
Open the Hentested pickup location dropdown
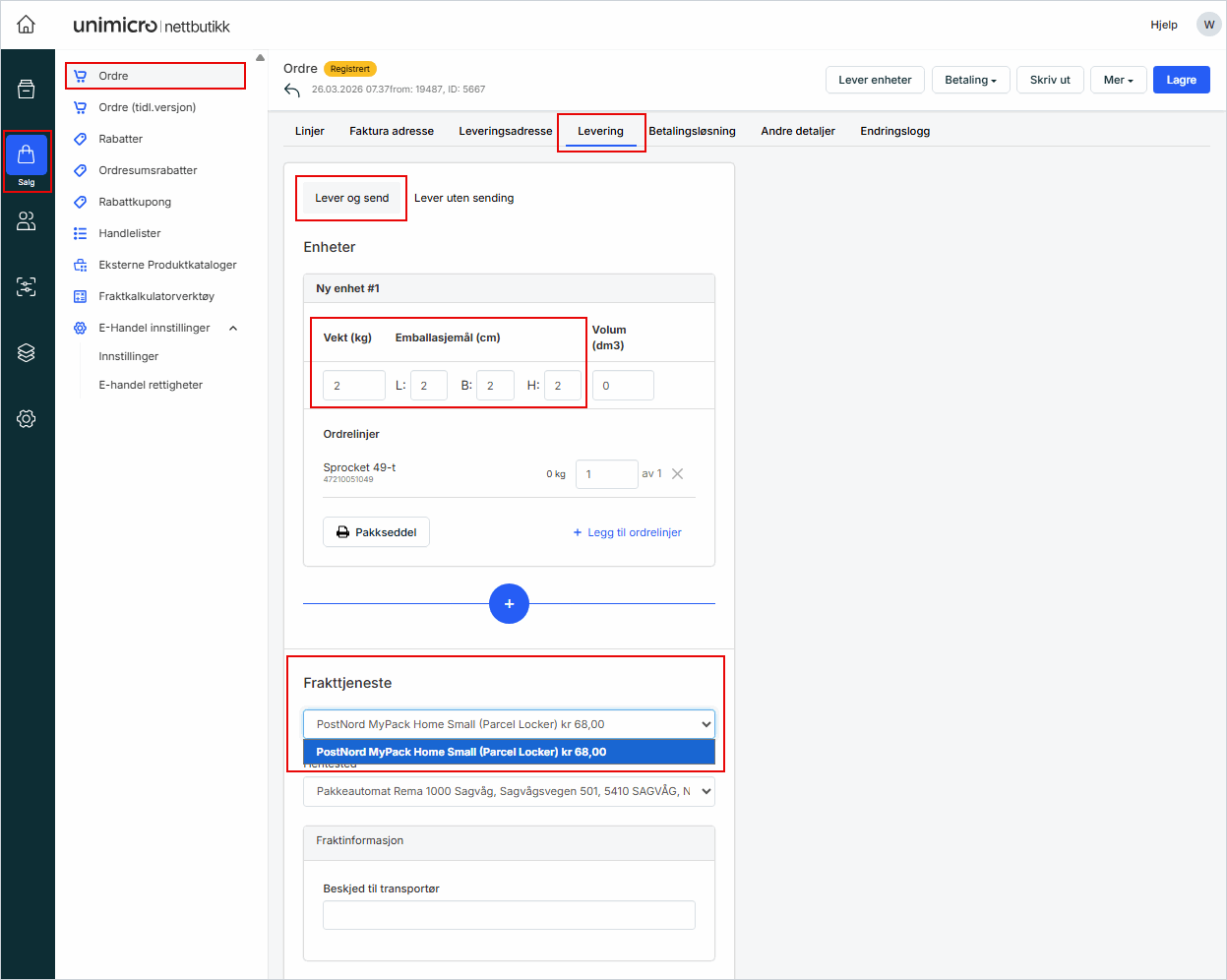[x=508, y=791]
